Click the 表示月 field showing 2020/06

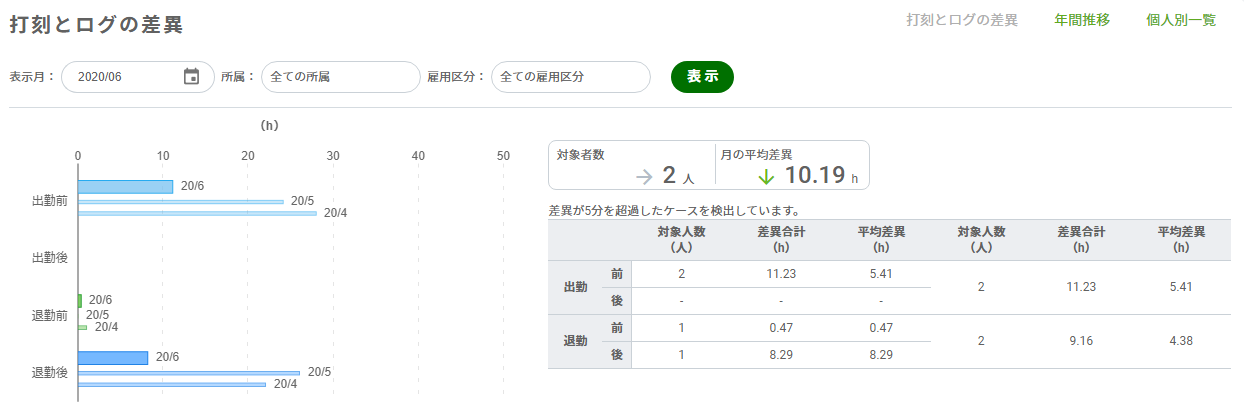(x=138, y=77)
